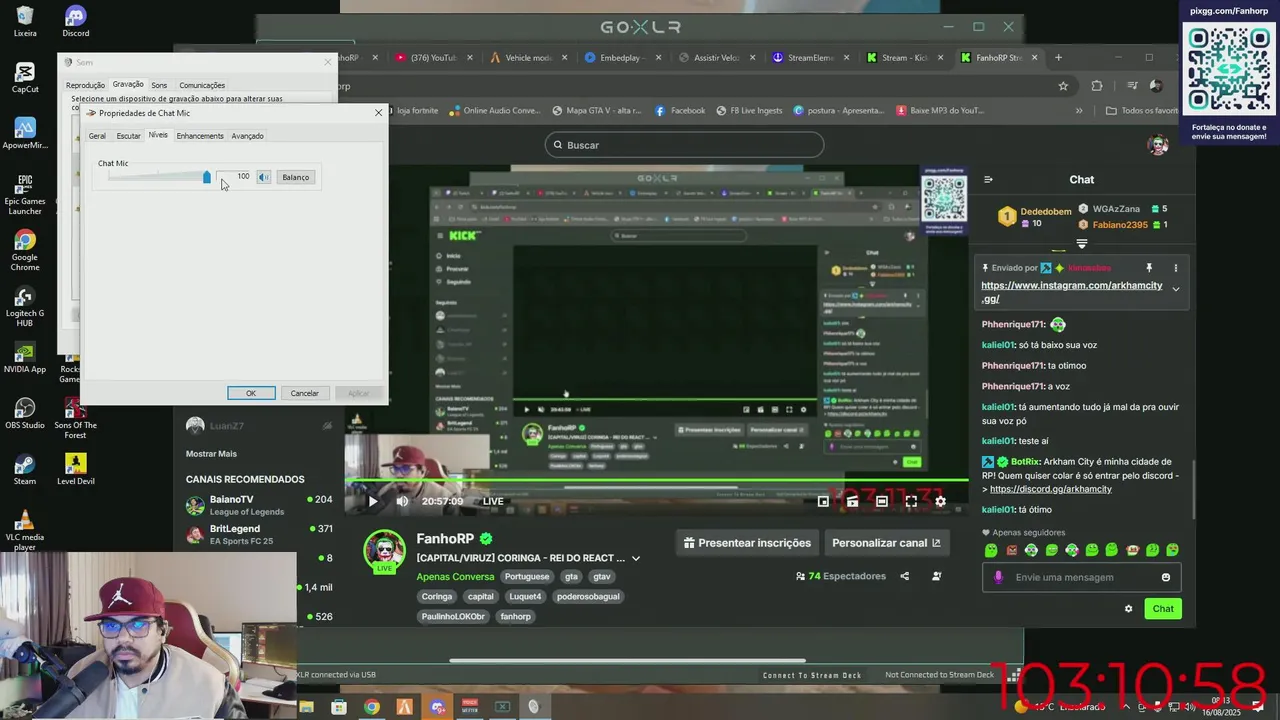Click the gtav tag
The height and width of the screenshot is (720, 1280).
click(x=601, y=576)
